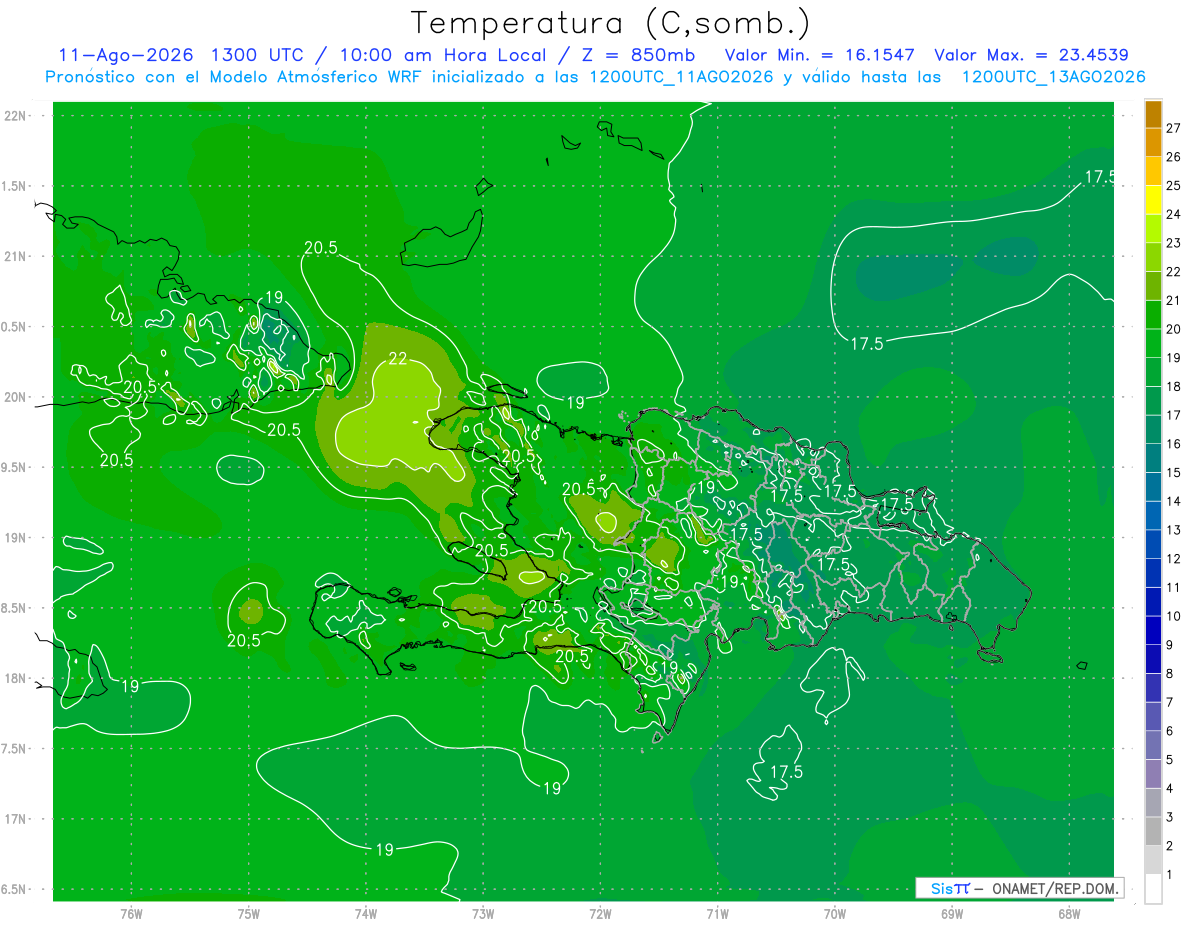Select the purple swatch between 4 and 5

(x=1153, y=773)
